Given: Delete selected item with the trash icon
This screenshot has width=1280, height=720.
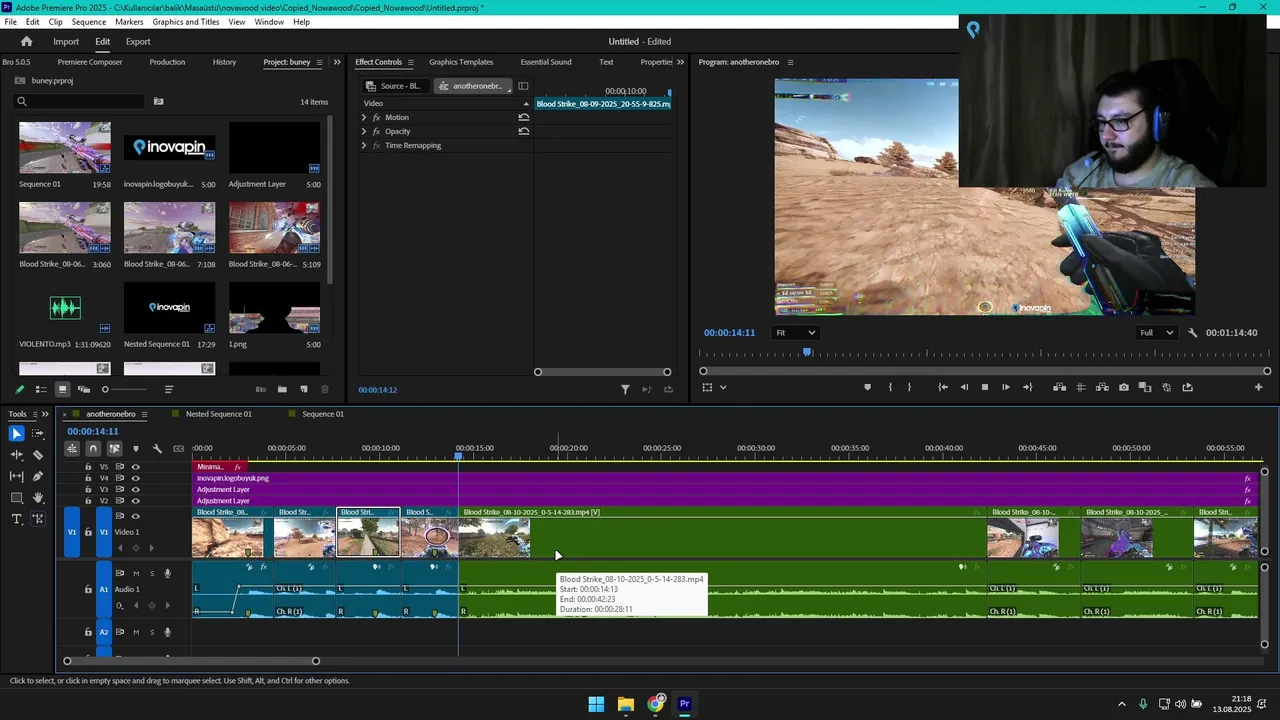Looking at the screenshot, I should pos(325,389).
